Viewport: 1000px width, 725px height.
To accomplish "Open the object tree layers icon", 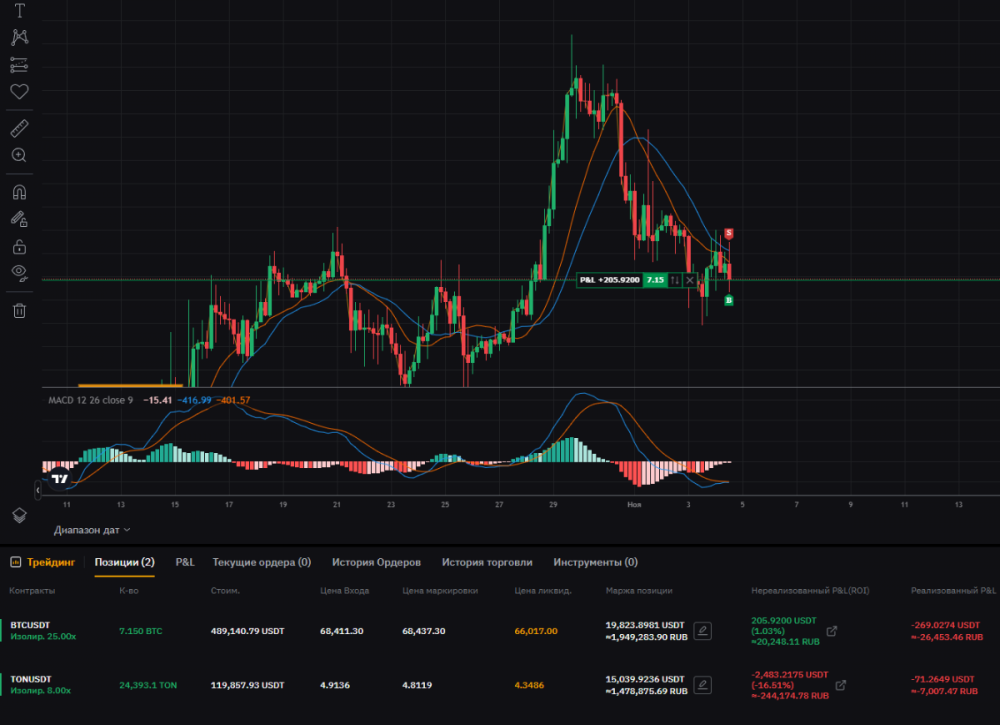I will [19, 515].
